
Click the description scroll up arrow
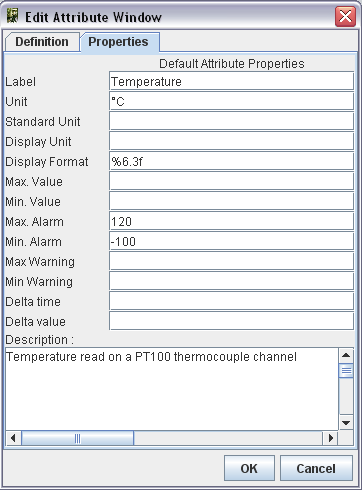coord(346,355)
